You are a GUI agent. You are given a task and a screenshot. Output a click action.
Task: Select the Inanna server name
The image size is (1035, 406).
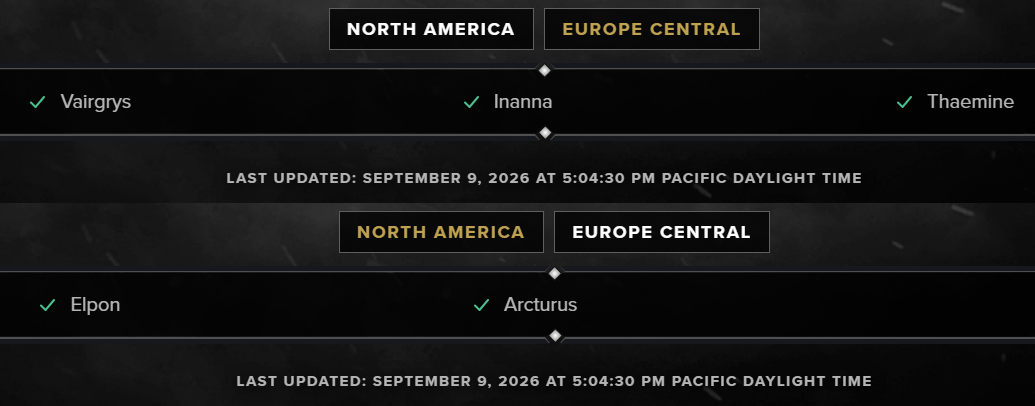523,102
